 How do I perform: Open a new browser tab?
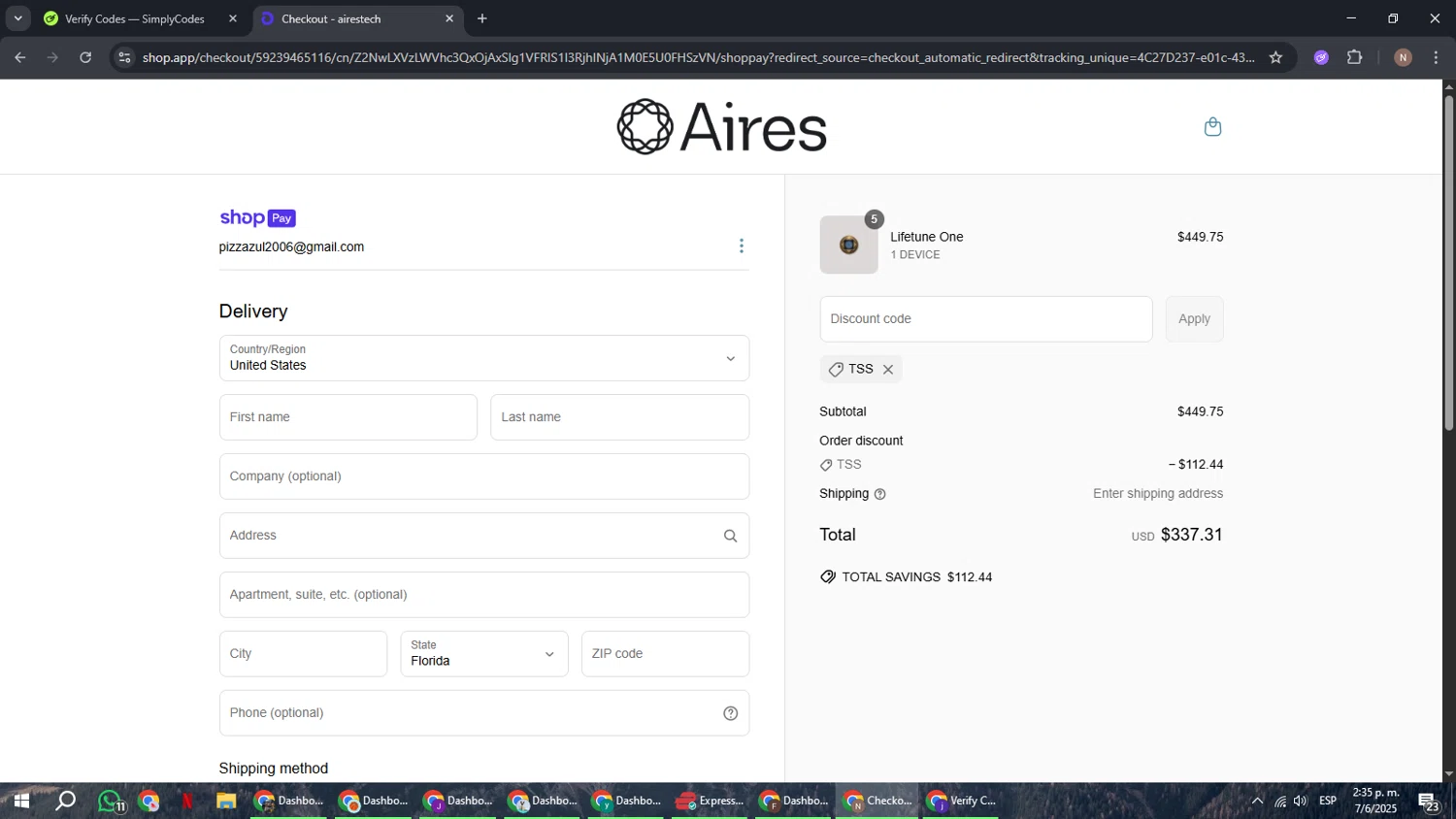(x=482, y=18)
